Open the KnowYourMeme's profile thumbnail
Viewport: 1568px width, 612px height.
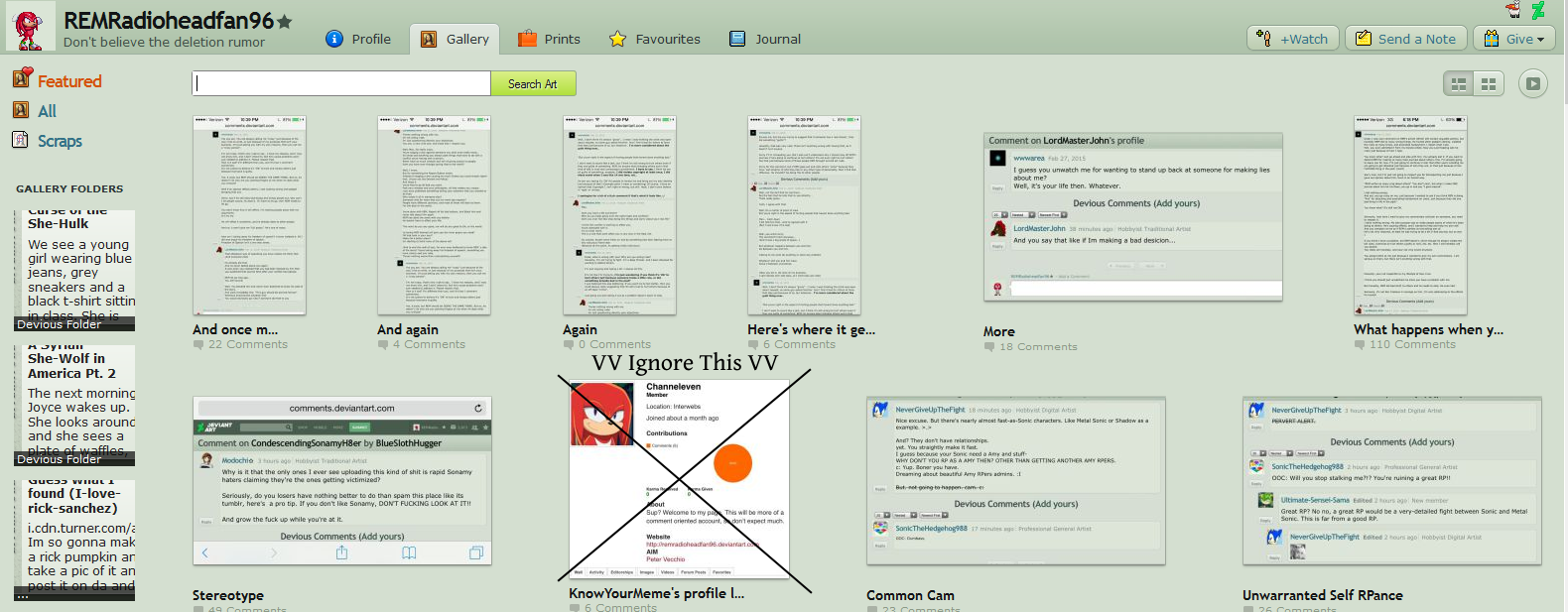click(680, 480)
